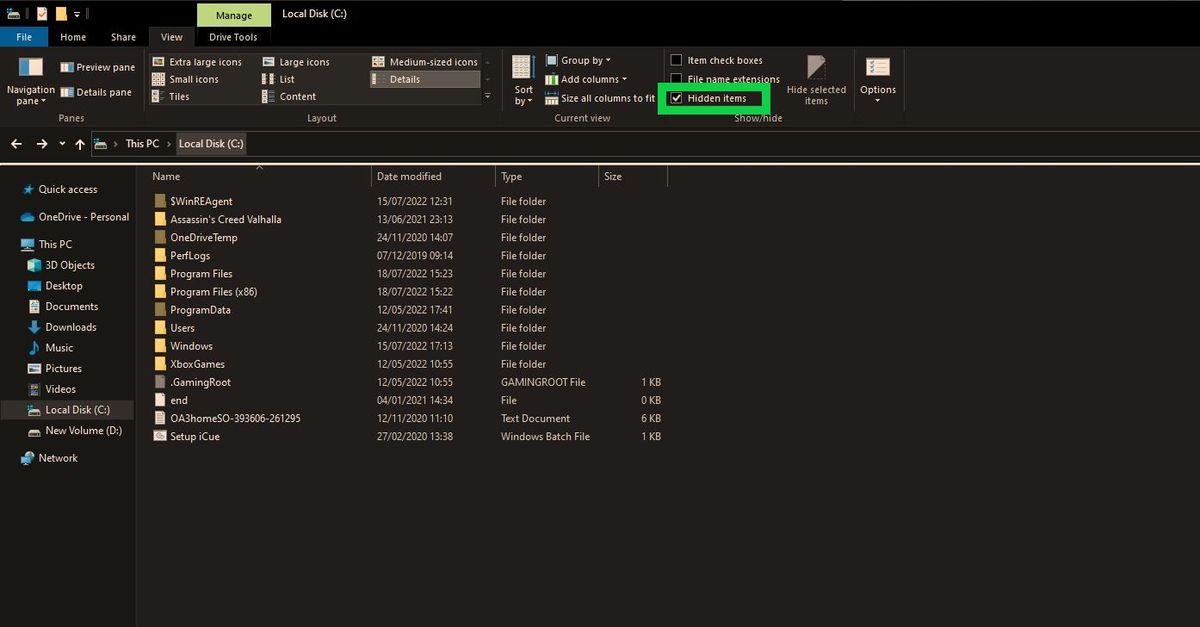Switch to the Home ribbon tab
This screenshot has width=1200, height=627.
click(73, 36)
